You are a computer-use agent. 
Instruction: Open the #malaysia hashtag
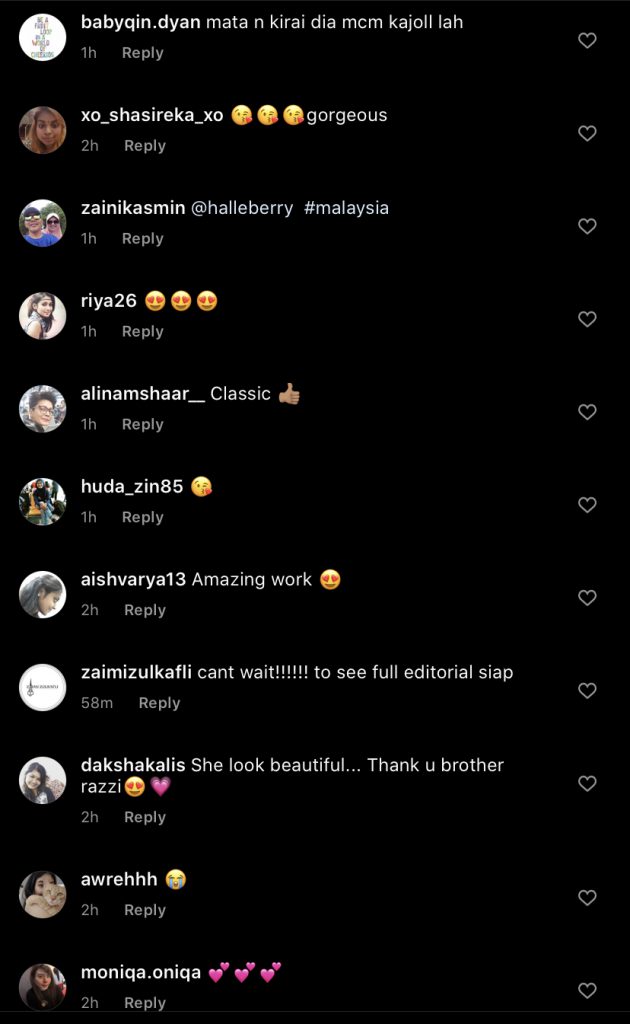(x=346, y=208)
